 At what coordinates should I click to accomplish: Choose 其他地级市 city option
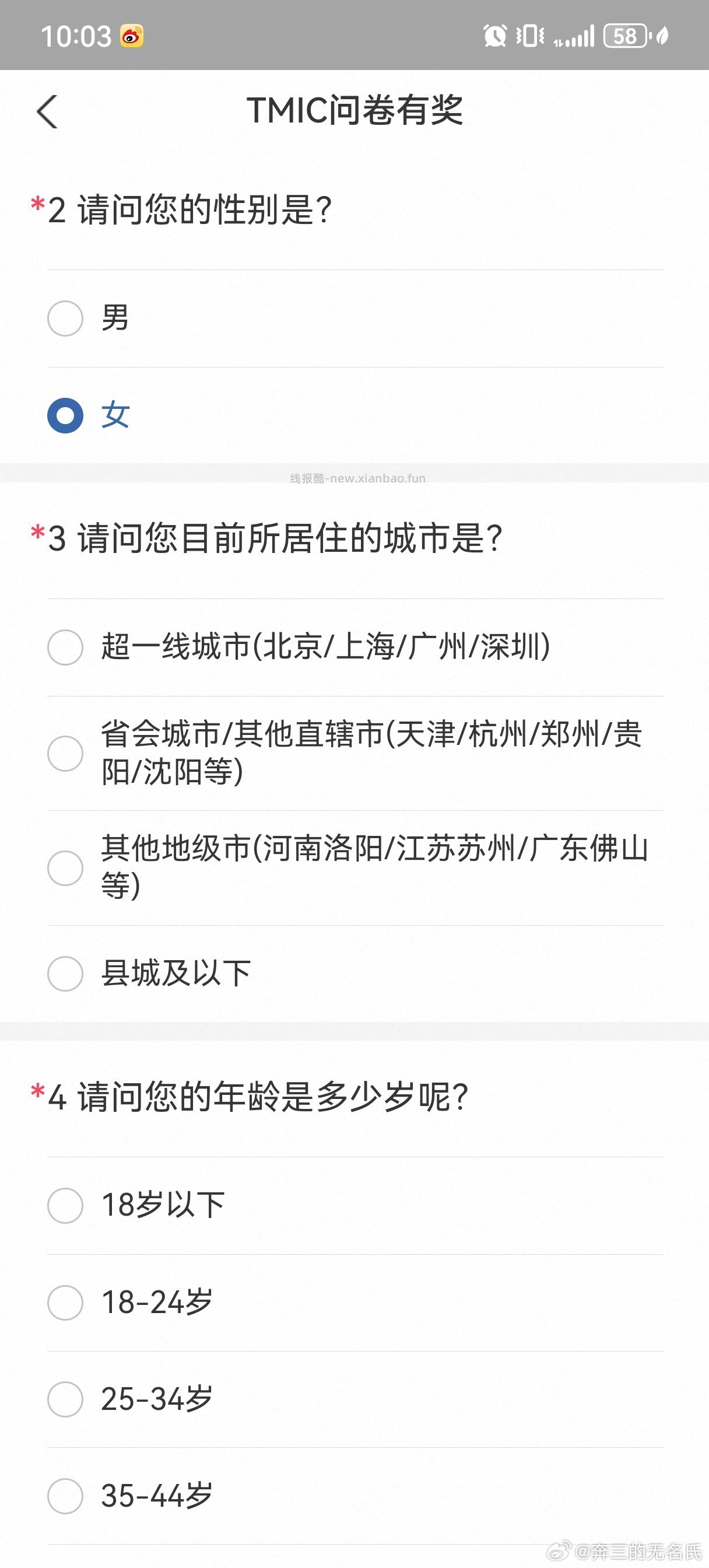pos(65,868)
